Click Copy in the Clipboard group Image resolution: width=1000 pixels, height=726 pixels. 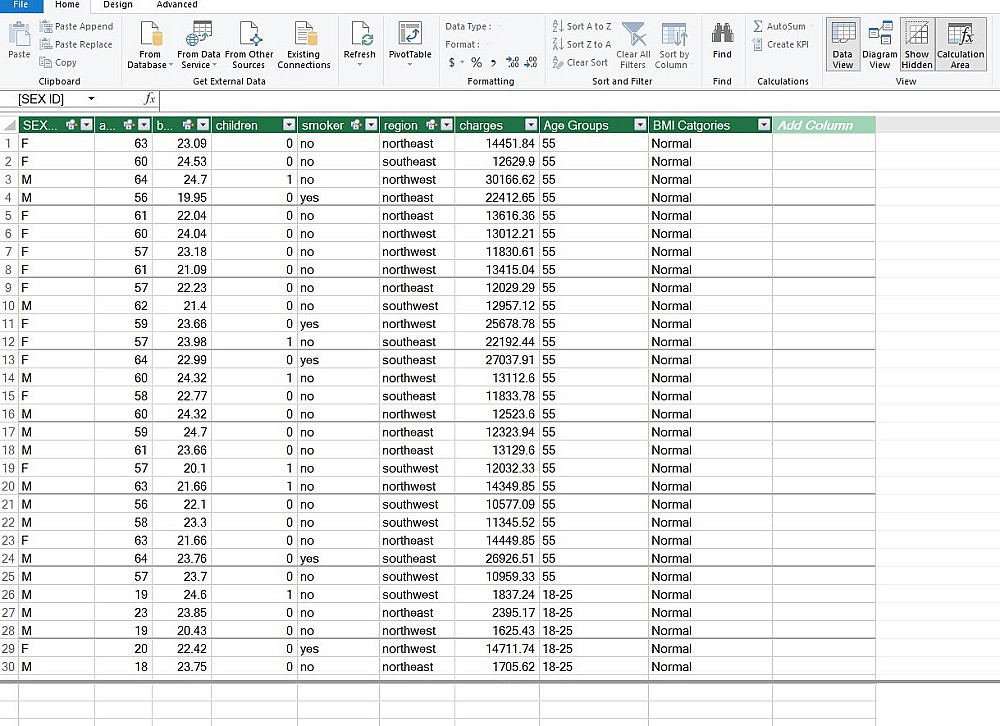[58, 62]
